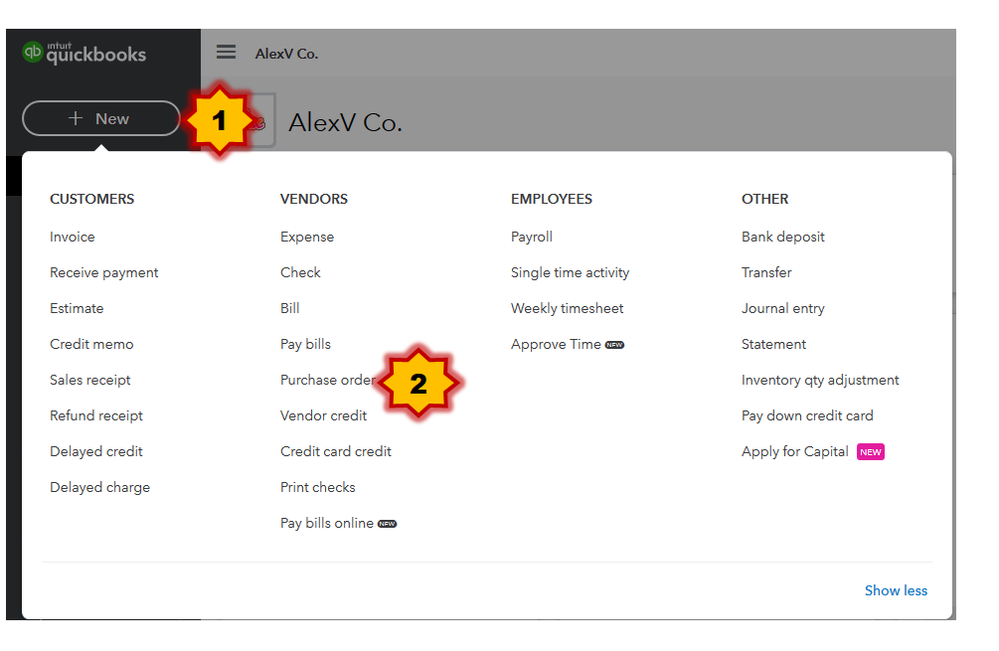Viewport: 999px width, 651px height.
Task: Toggle the hamburger navigation menu icon
Action: pos(226,52)
